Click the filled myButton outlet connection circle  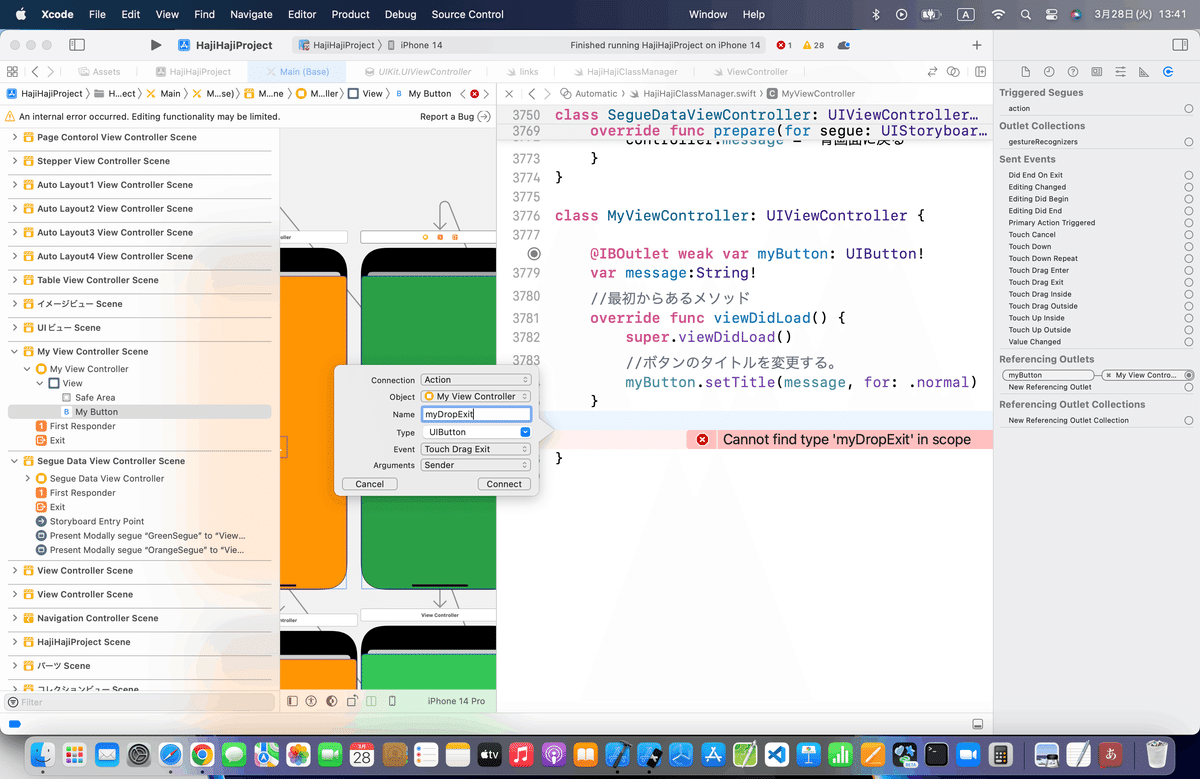click(1188, 375)
